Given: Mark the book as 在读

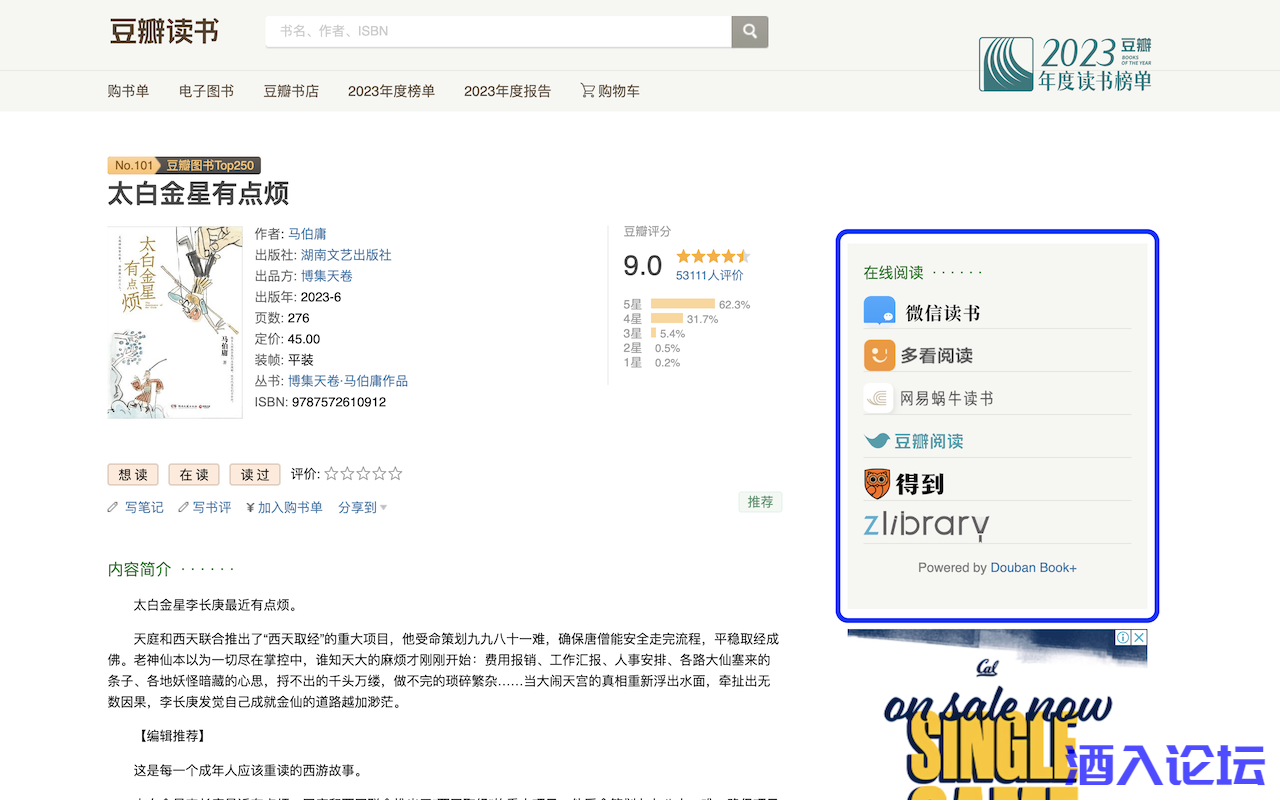Looking at the screenshot, I should click(193, 474).
